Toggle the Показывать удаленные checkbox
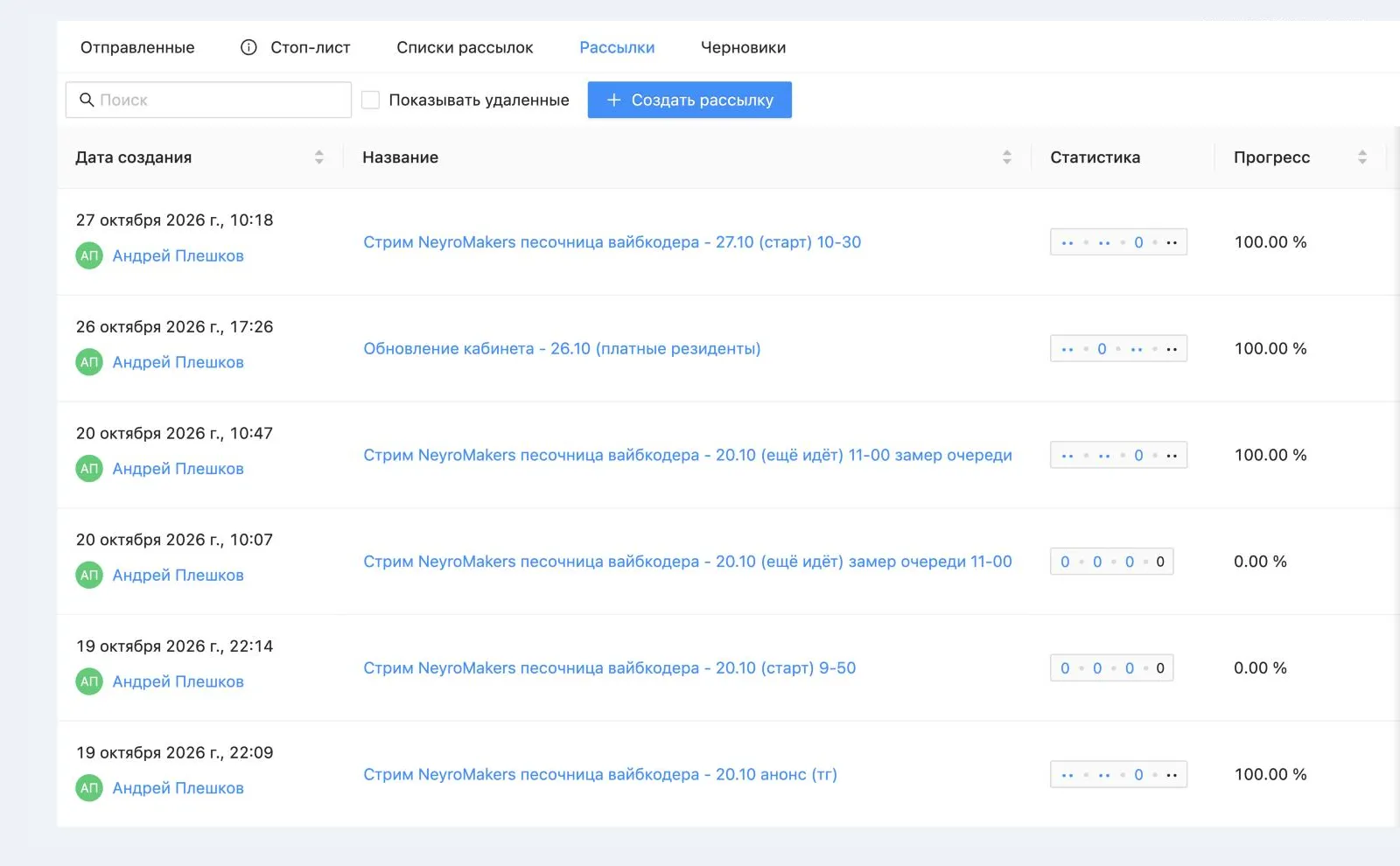1400x866 pixels. point(371,100)
